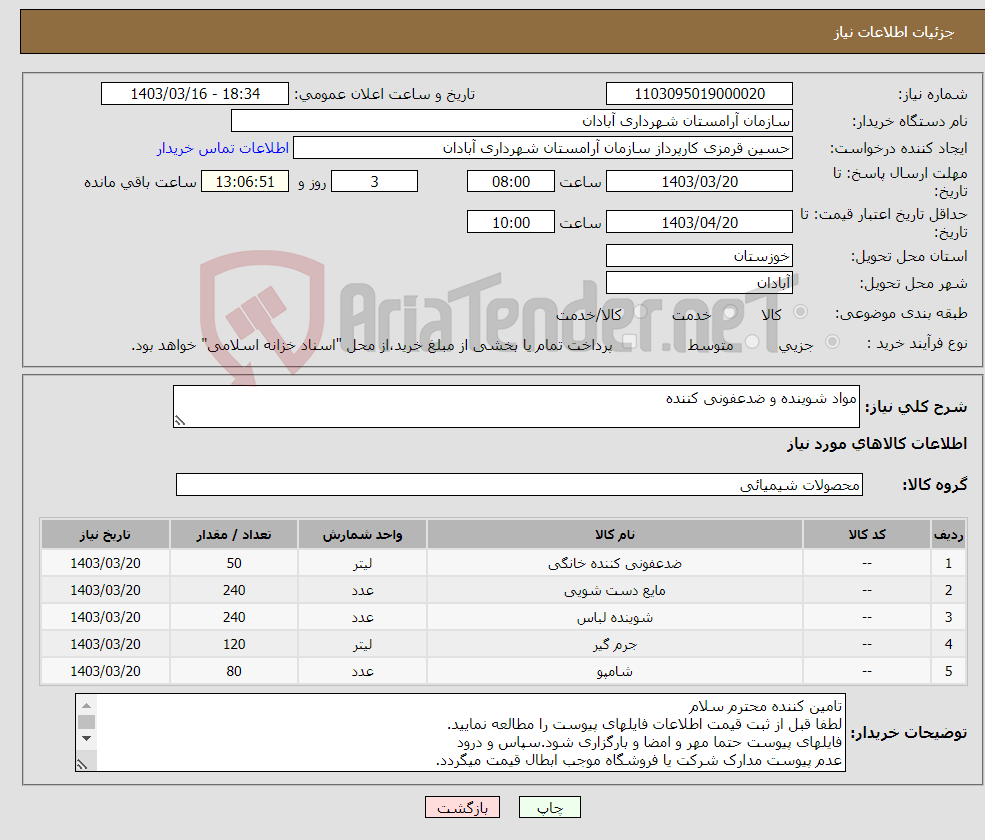Screen dimensions: 985x840
Task: Click the 10:00 validity time field
Action: [x=511, y=222]
